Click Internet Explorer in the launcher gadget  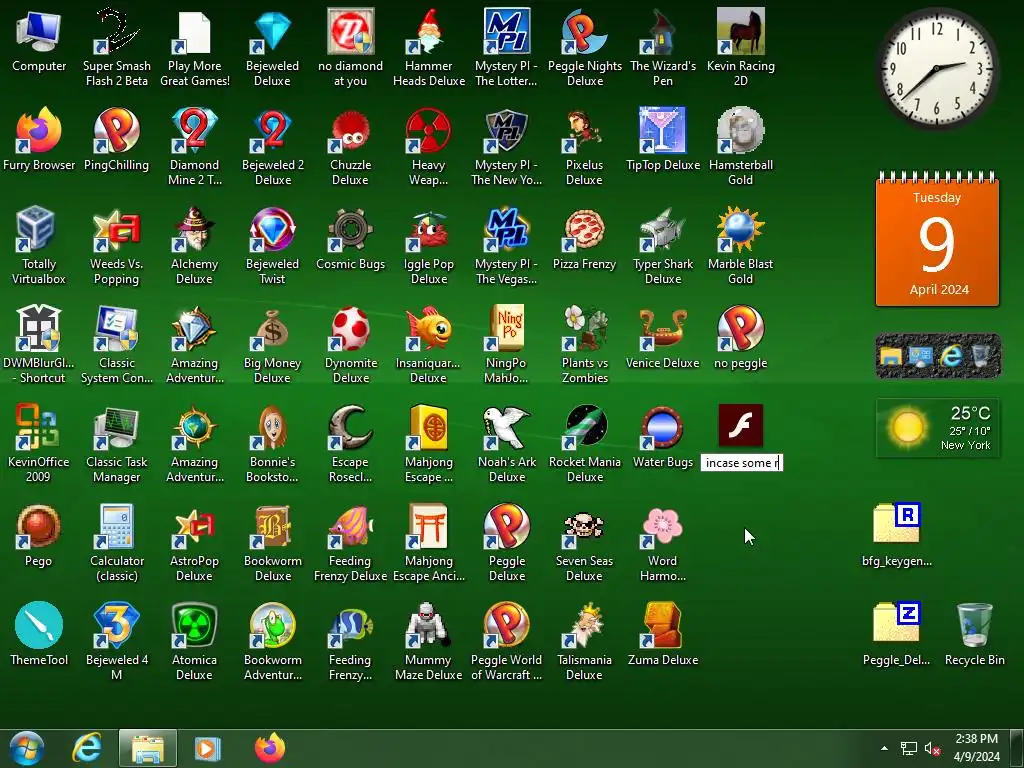coord(951,356)
